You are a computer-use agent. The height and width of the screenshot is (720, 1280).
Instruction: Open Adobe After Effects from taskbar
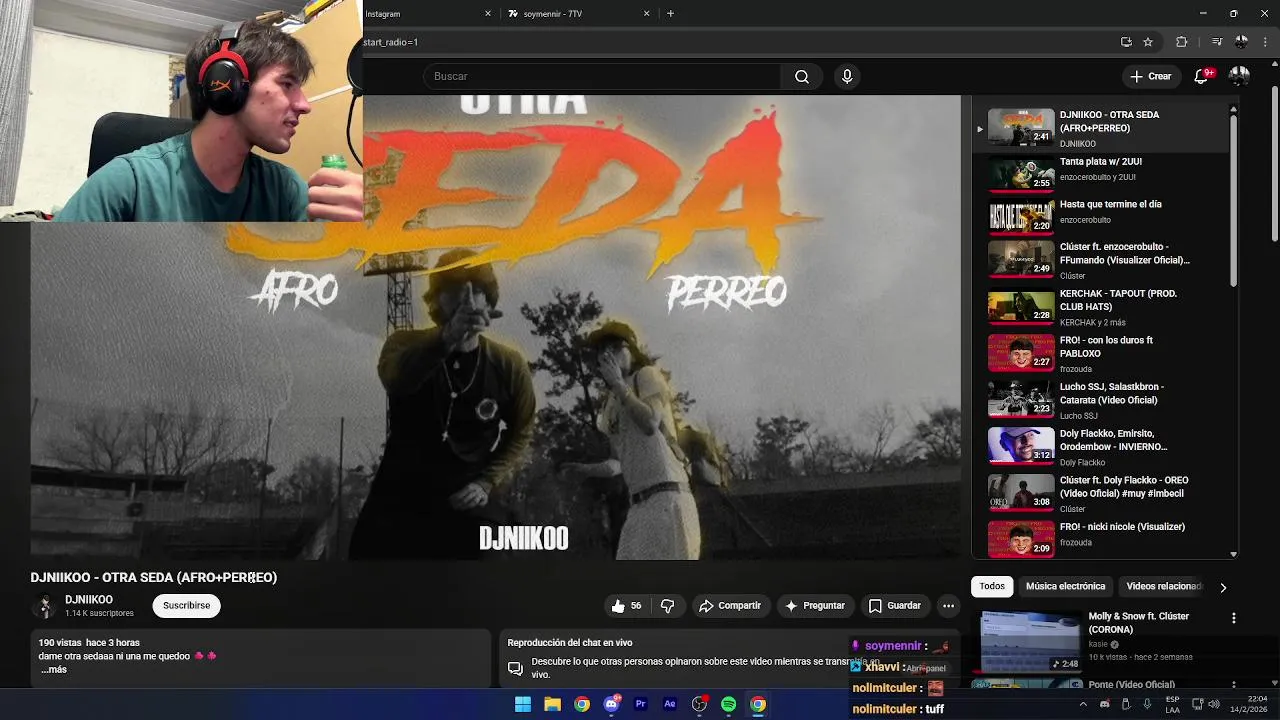click(670, 704)
